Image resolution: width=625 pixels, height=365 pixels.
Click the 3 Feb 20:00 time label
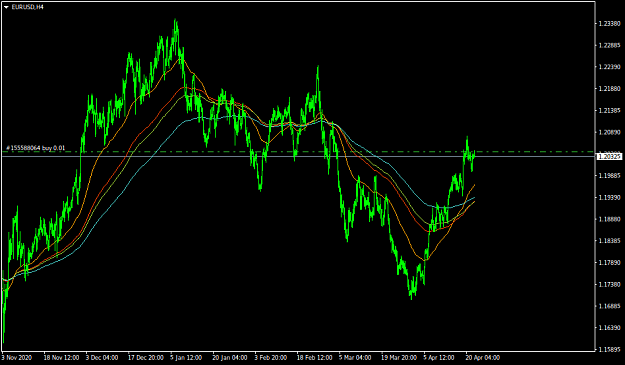(271, 358)
